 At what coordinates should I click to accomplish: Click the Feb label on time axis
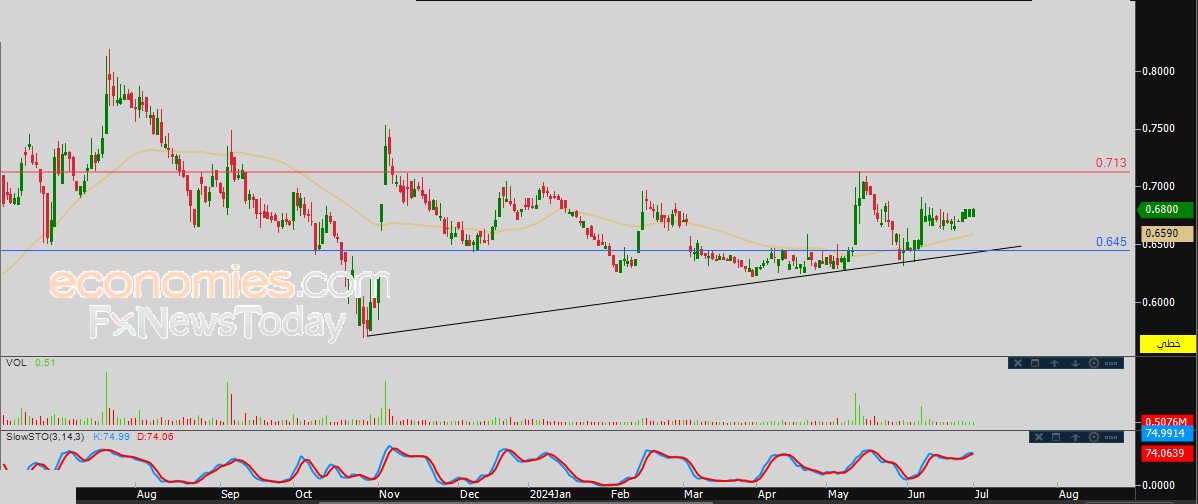click(620, 495)
